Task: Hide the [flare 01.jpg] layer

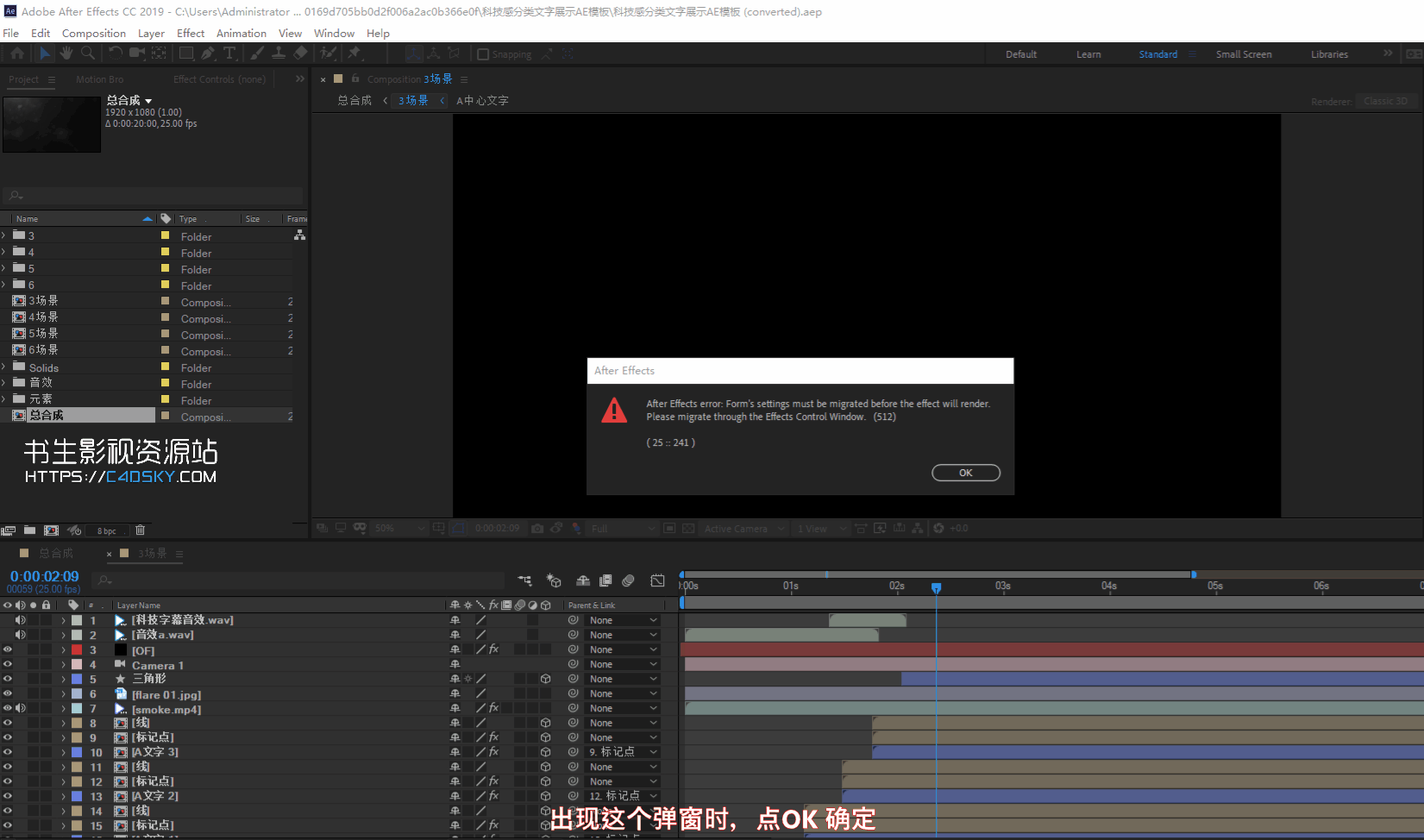Action: click(x=8, y=694)
